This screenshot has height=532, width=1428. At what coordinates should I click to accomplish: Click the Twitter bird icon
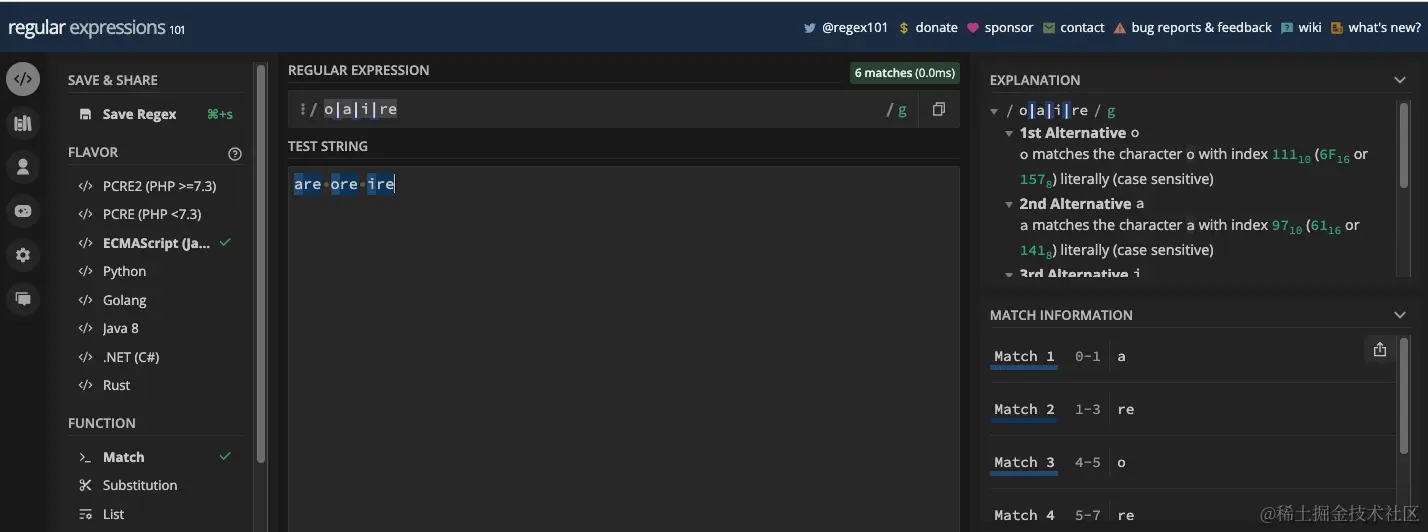pyautogui.click(x=810, y=28)
